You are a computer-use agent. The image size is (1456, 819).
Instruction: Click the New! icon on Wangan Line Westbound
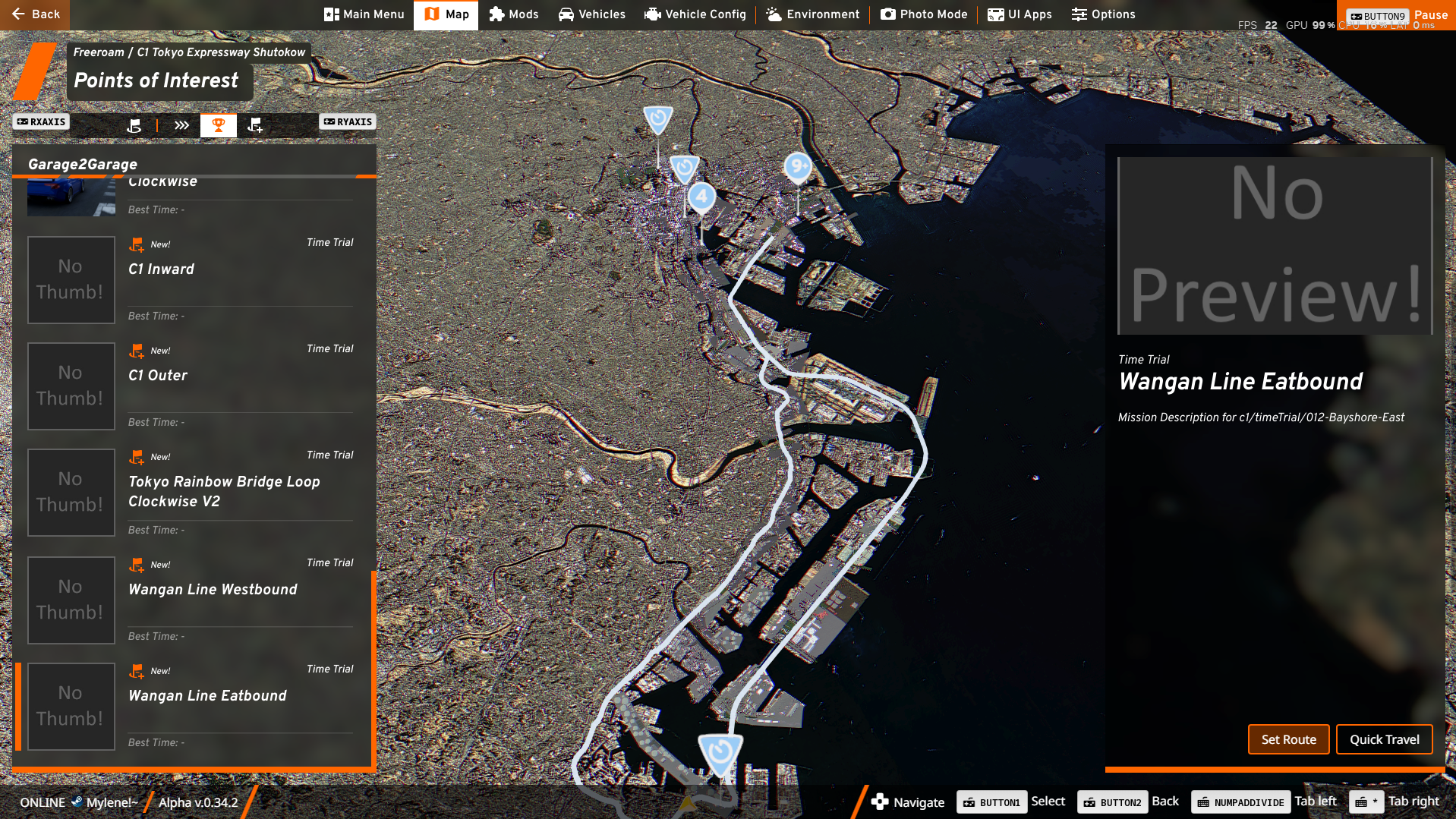pos(137,565)
